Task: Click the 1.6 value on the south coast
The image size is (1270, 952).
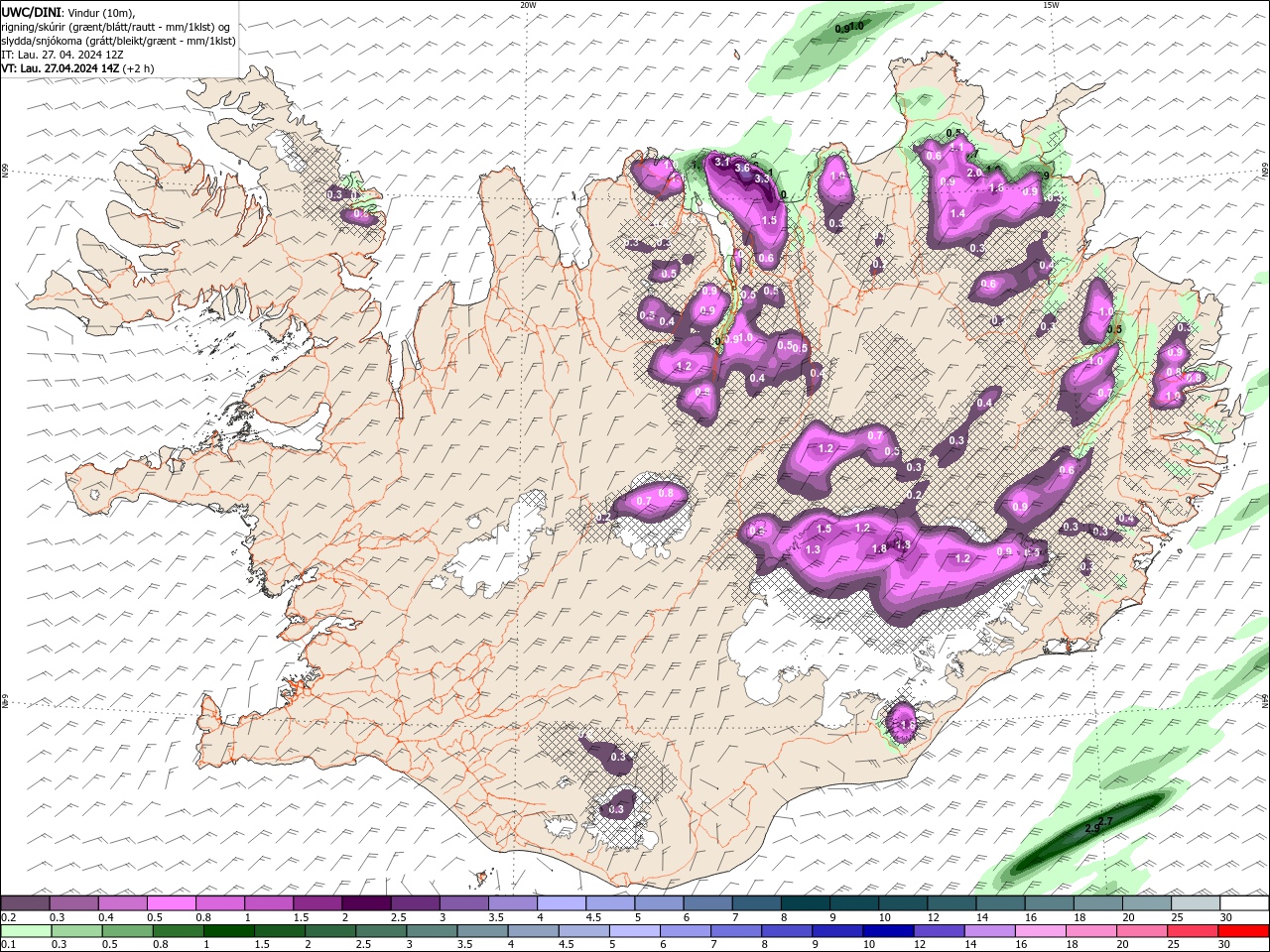Action: [x=906, y=725]
